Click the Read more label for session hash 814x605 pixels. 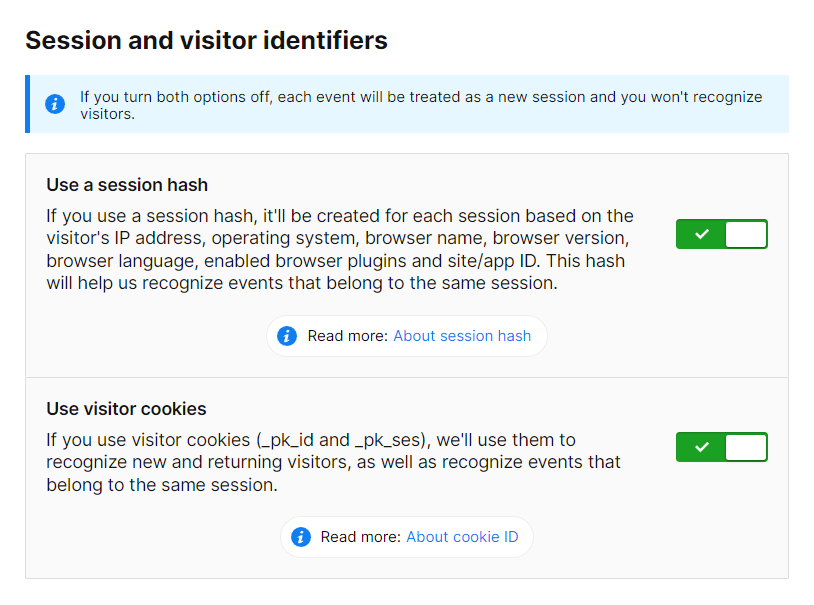[x=348, y=336]
